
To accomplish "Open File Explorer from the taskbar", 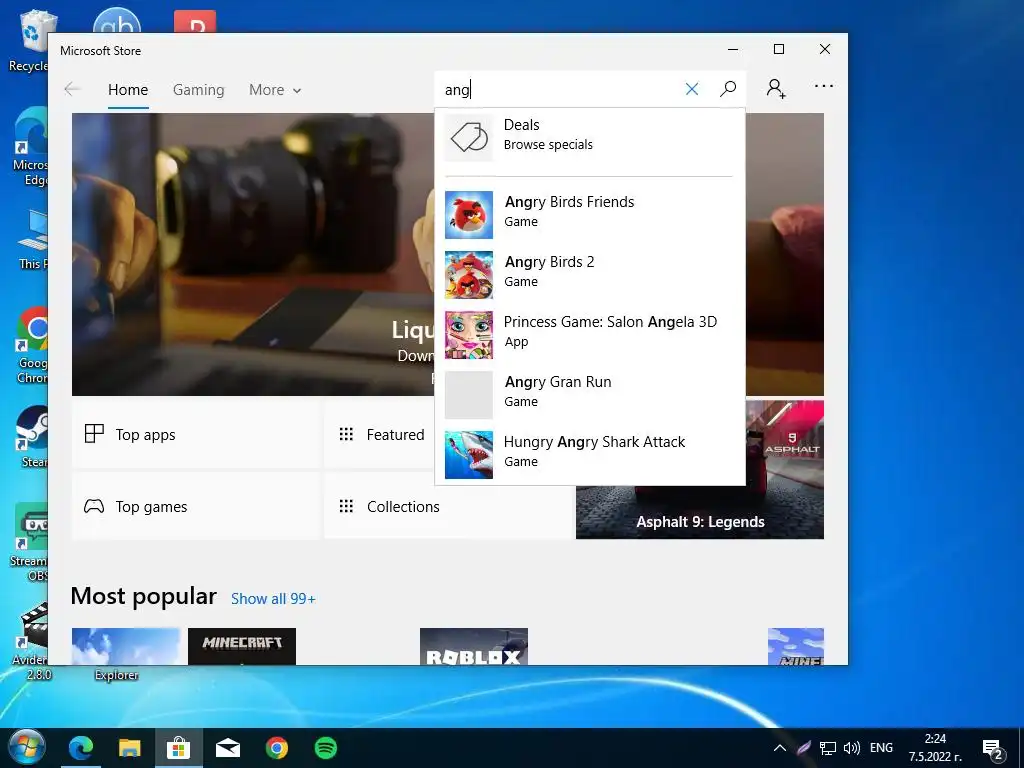I will (129, 748).
